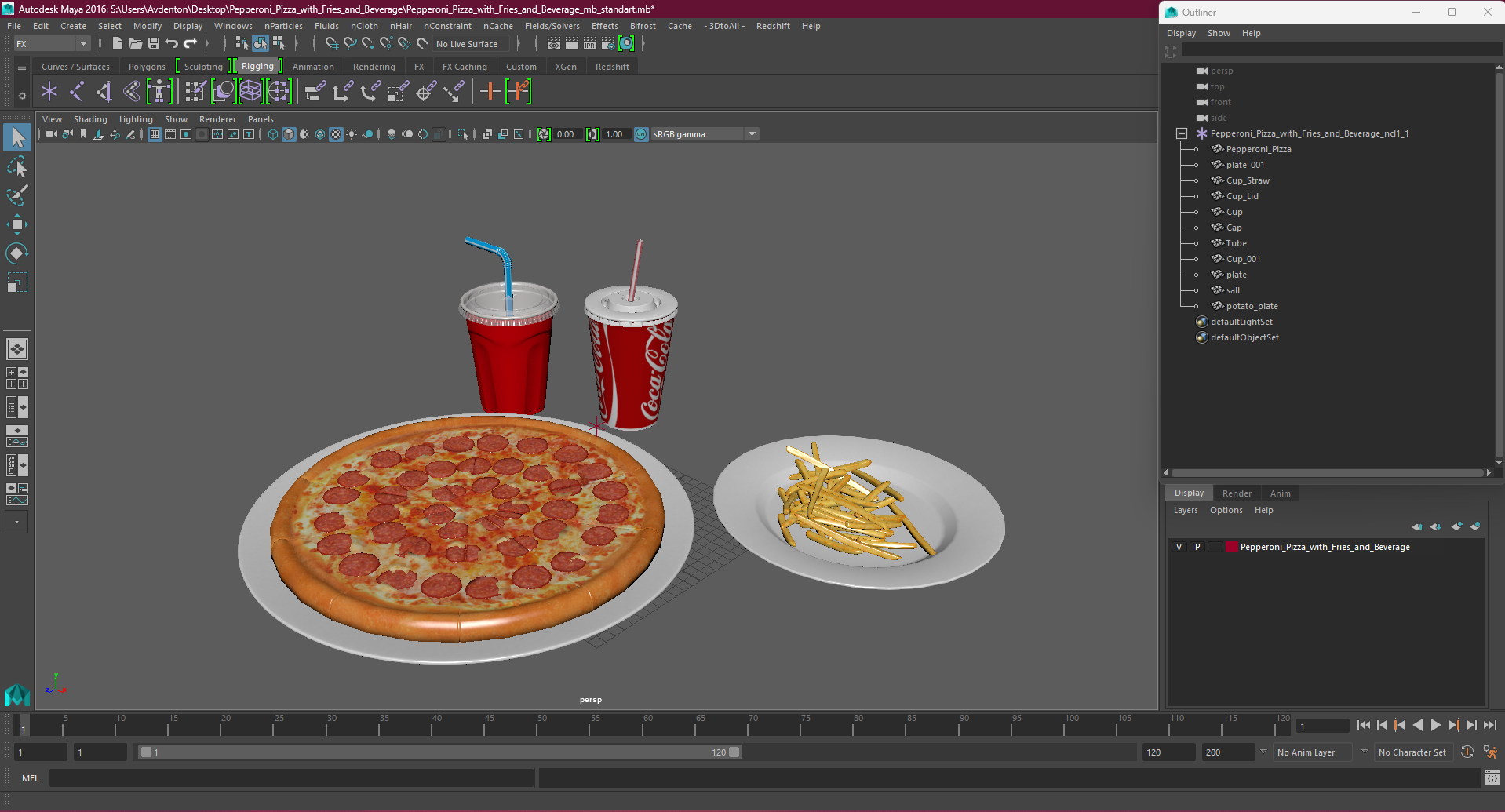Activate the Scale tool in toolbox

(x=17, y=282)
